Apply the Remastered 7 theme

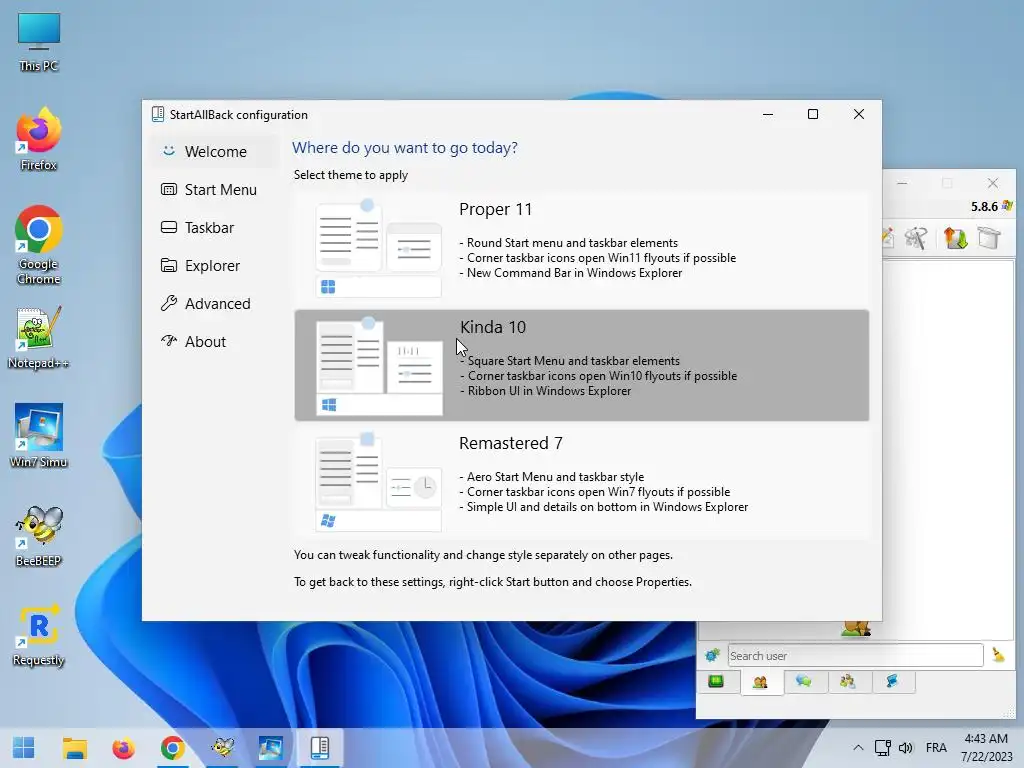point(581,482)
